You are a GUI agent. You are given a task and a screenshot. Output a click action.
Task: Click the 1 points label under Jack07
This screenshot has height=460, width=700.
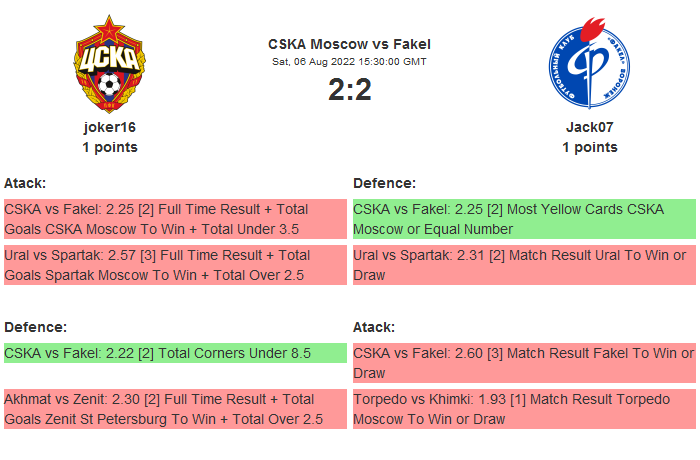[x=589, y=147]
